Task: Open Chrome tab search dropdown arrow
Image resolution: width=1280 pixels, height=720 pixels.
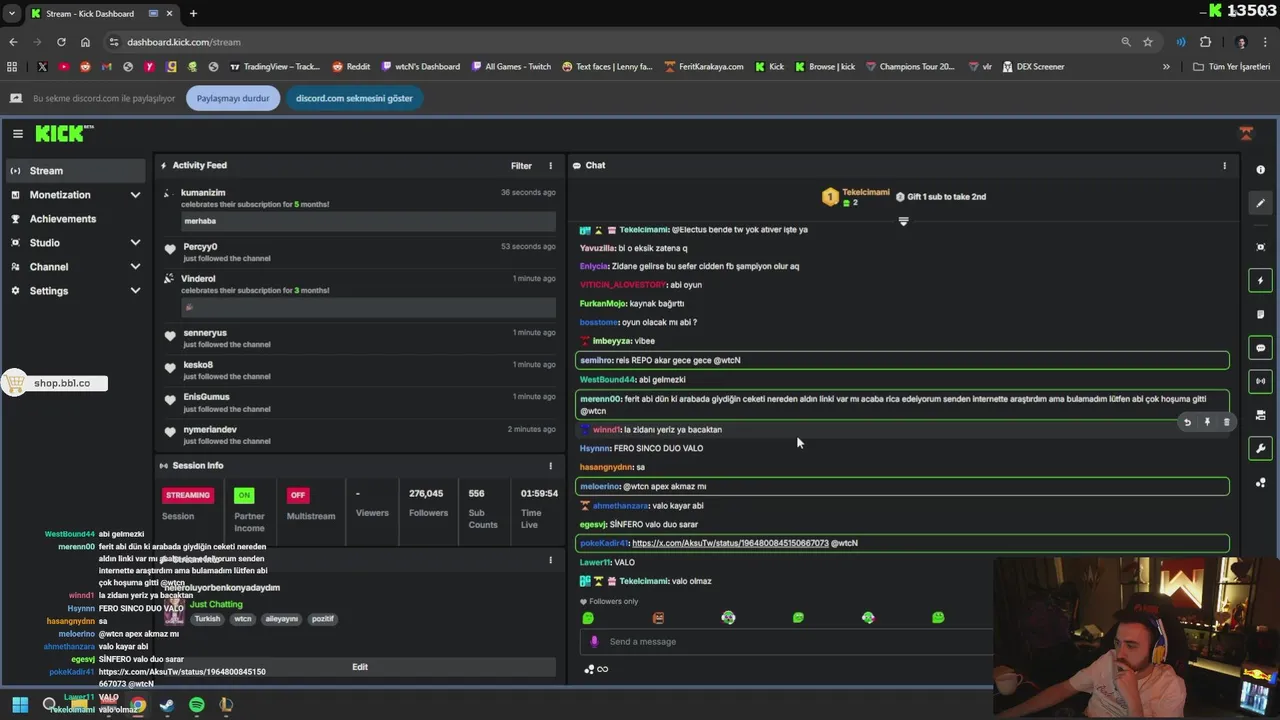Action: 11,14
